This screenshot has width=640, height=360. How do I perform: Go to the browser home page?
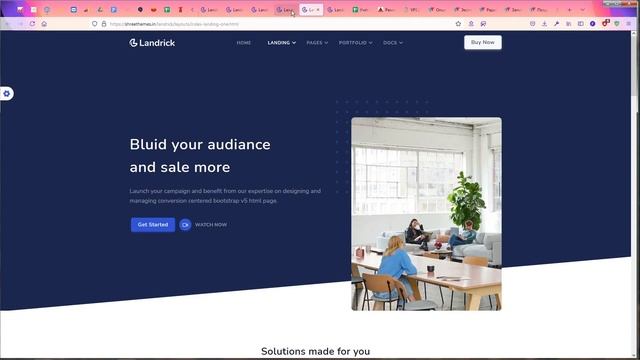[44, 24]
